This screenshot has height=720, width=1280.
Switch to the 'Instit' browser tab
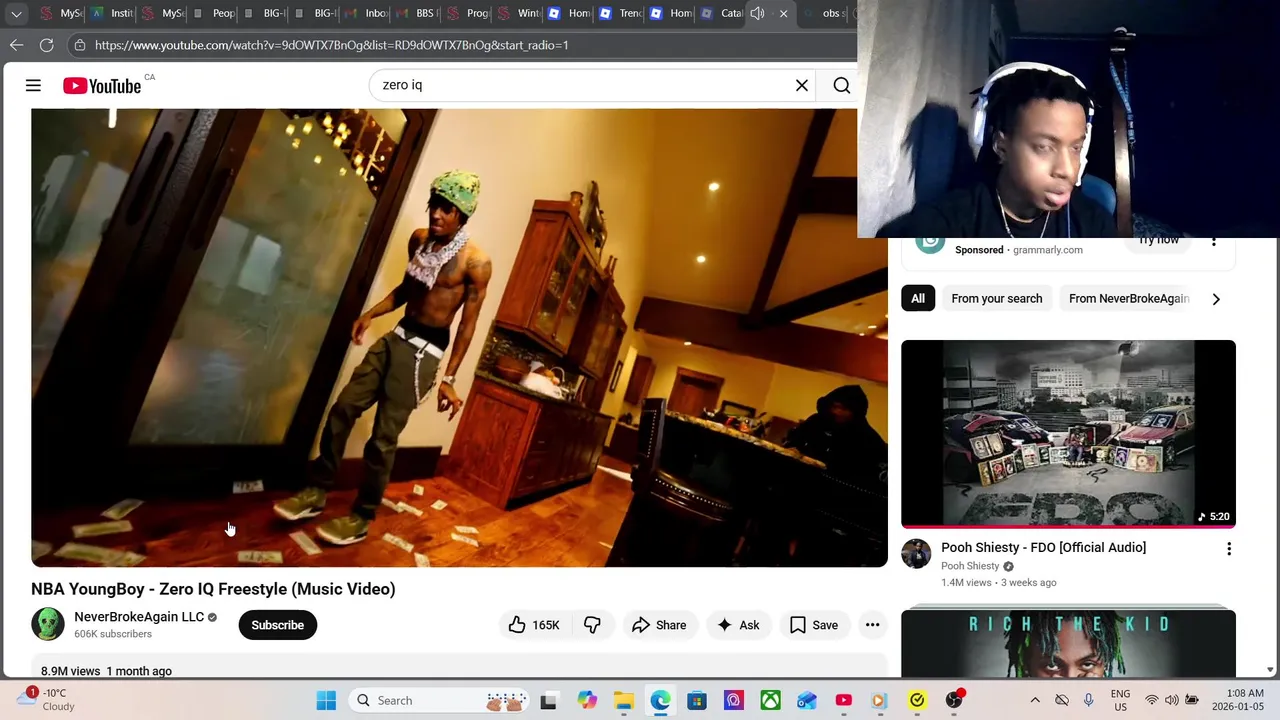point(111,13)
